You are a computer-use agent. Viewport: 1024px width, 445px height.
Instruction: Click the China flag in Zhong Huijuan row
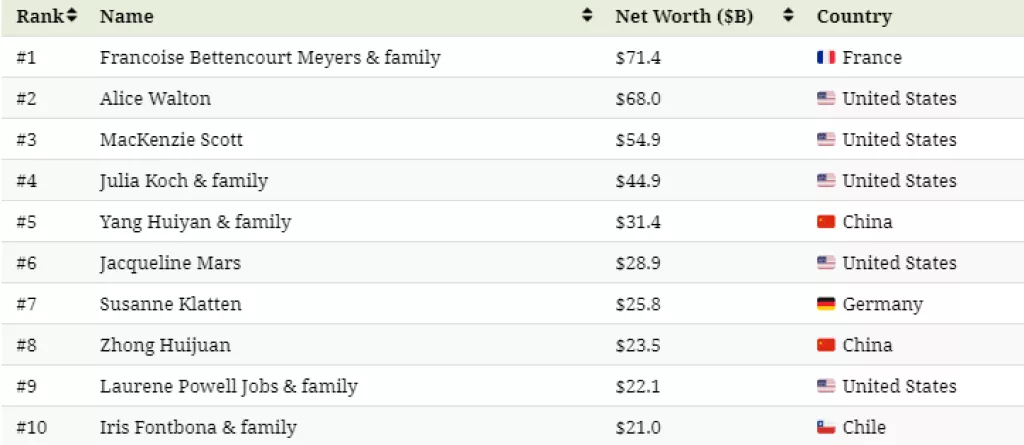click(825, 345)
